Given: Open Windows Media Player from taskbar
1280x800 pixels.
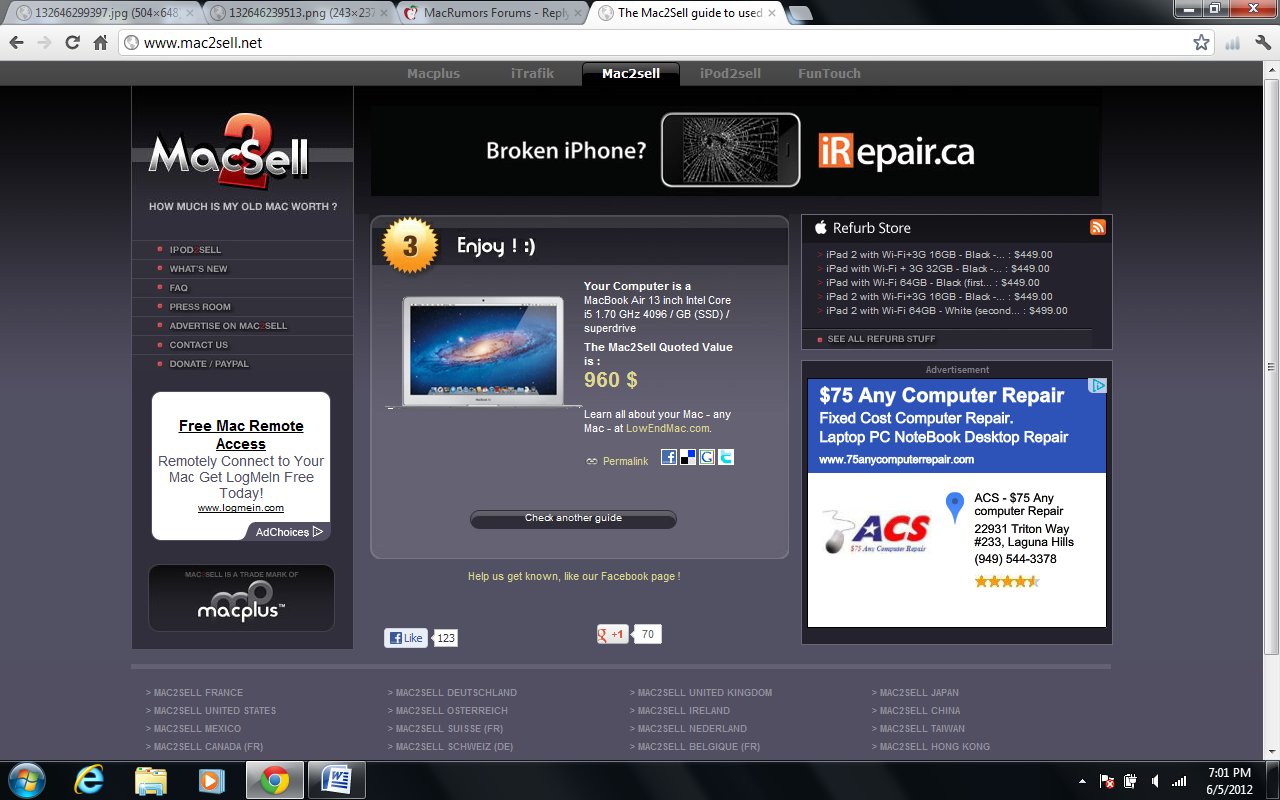Looking at the screenshot, I should click(211, 780).
